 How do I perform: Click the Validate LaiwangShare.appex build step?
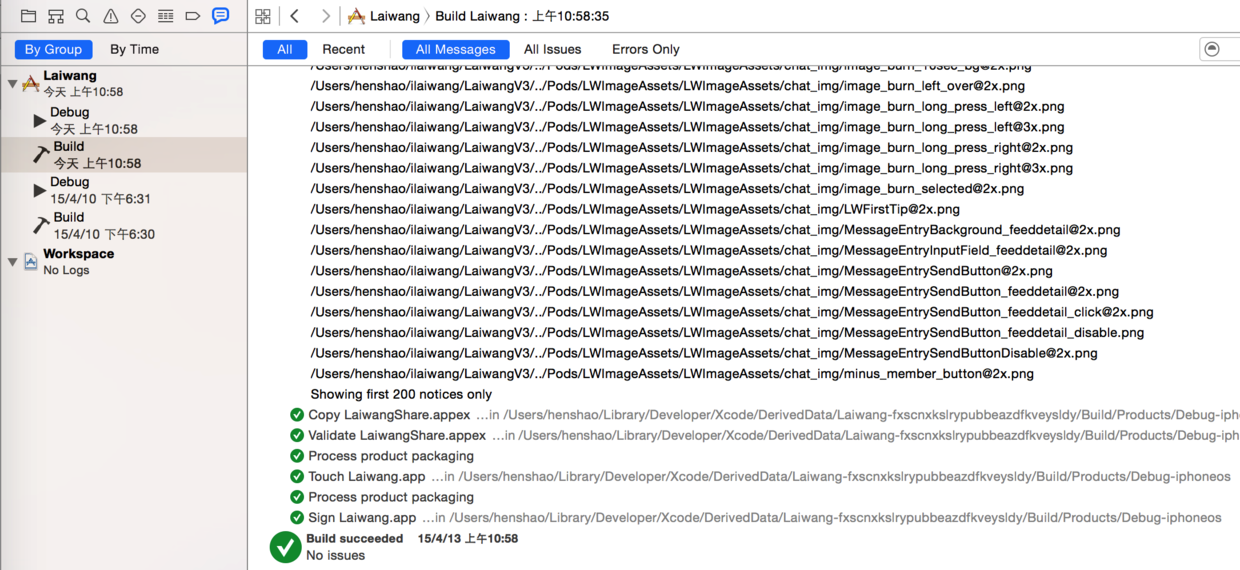[397, 435]
